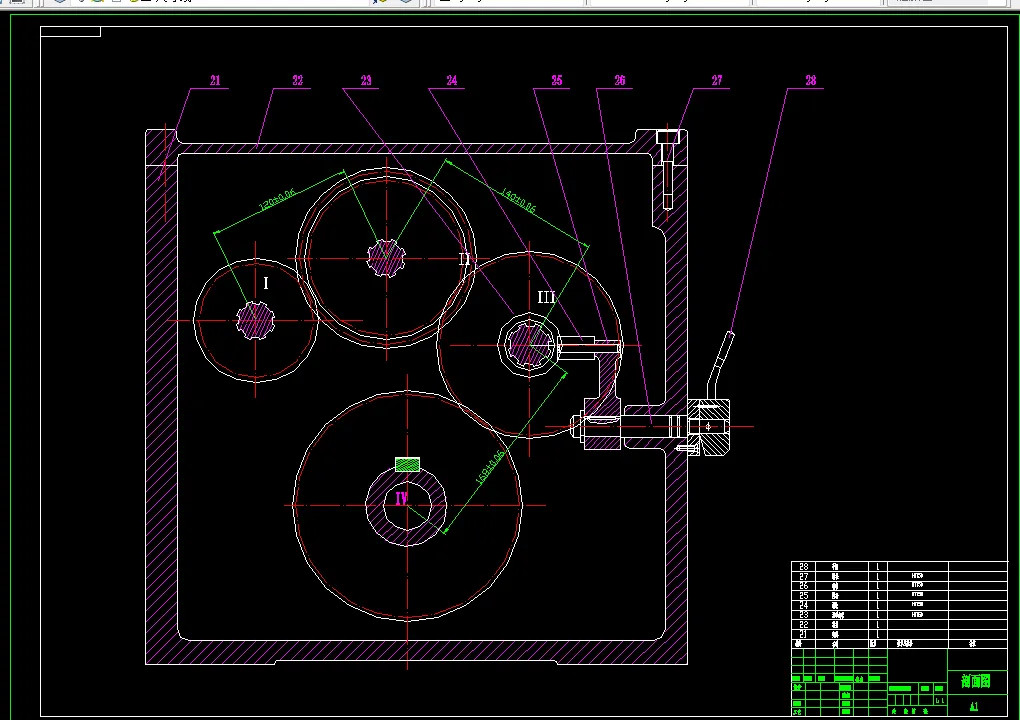Click the shaft label III

[546, 297]
